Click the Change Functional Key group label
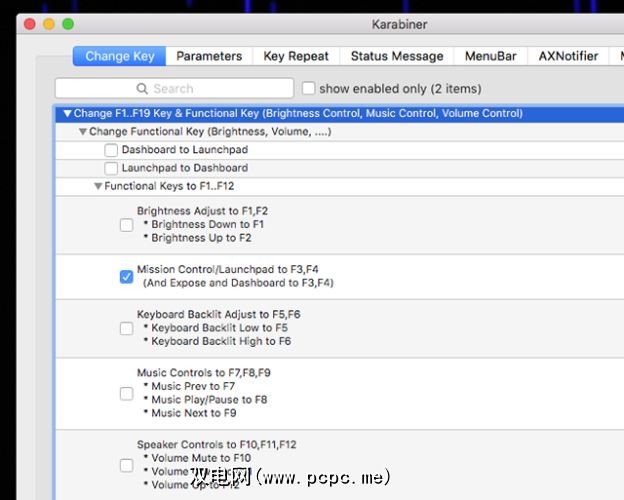Image resolution: width=624 pixels, height=500 pixels. [x=210, y=132]
